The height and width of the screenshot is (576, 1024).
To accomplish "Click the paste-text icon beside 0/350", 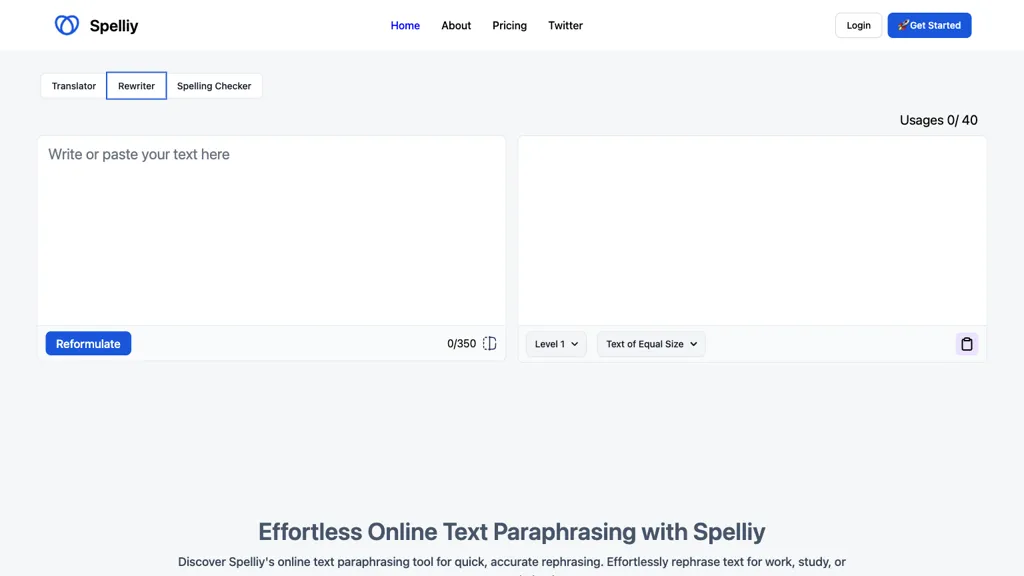I will click(490, 344).
